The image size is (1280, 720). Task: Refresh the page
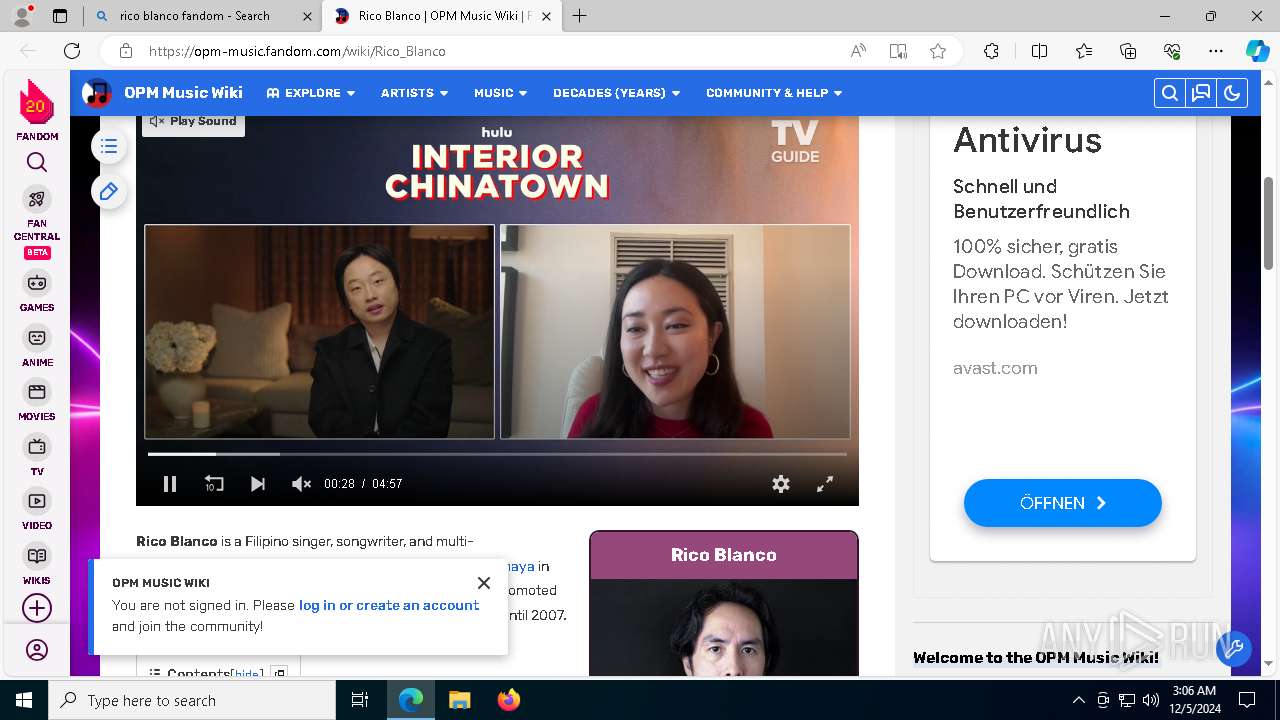pos(72,51)
